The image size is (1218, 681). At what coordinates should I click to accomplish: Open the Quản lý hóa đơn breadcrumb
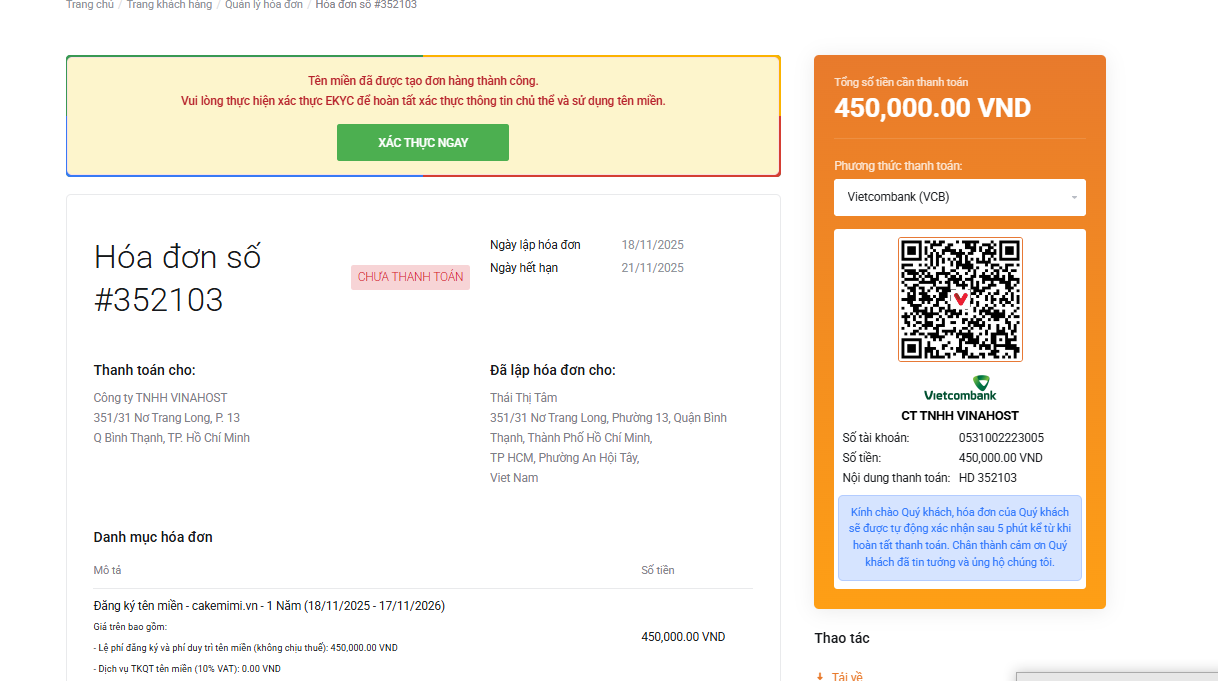[x=263, y=4]
